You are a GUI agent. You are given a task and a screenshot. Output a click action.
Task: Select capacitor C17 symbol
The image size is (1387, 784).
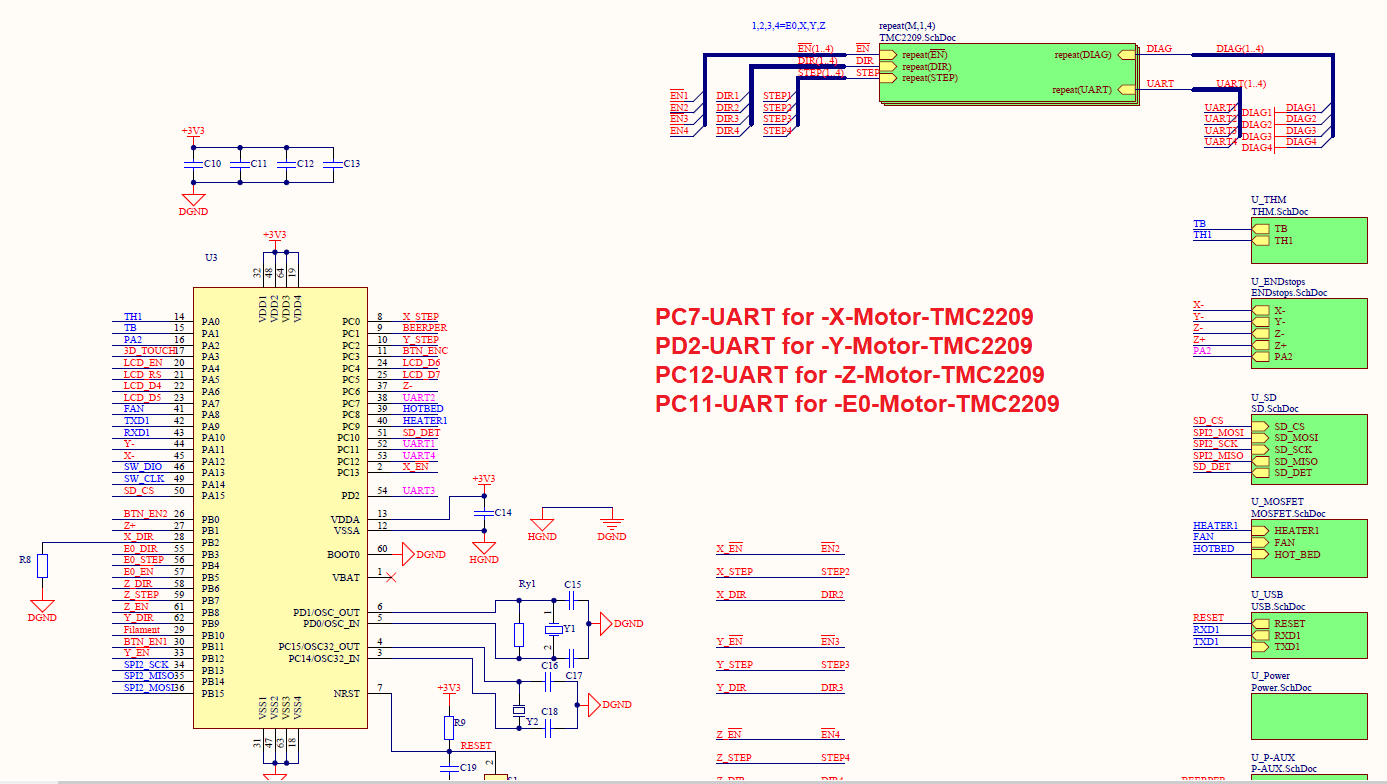click(x=572, y=658)
